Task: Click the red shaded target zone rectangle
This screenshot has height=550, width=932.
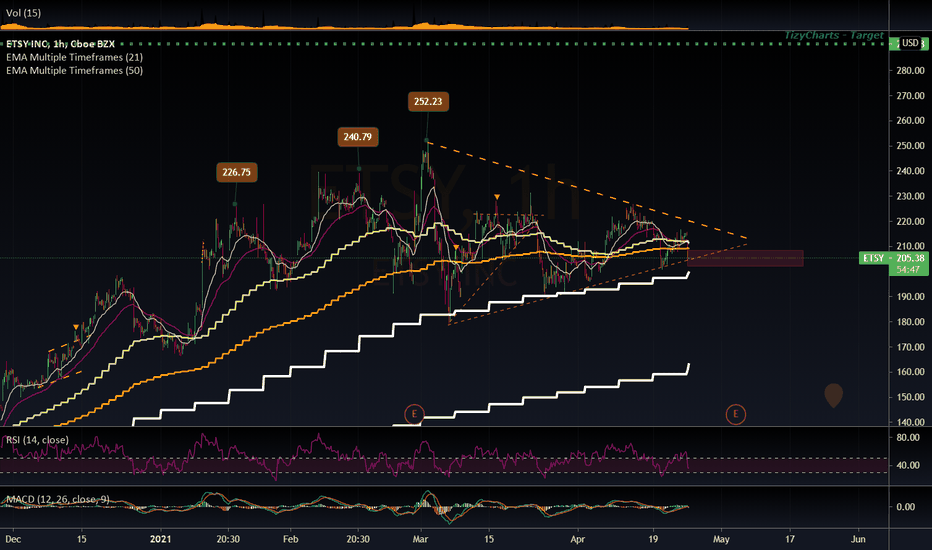Action: [745, 258]
